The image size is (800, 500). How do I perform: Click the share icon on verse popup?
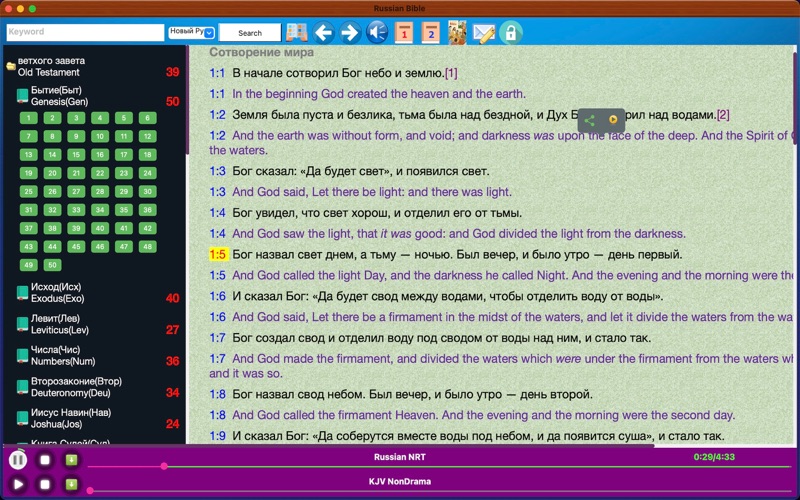(589, 120)
